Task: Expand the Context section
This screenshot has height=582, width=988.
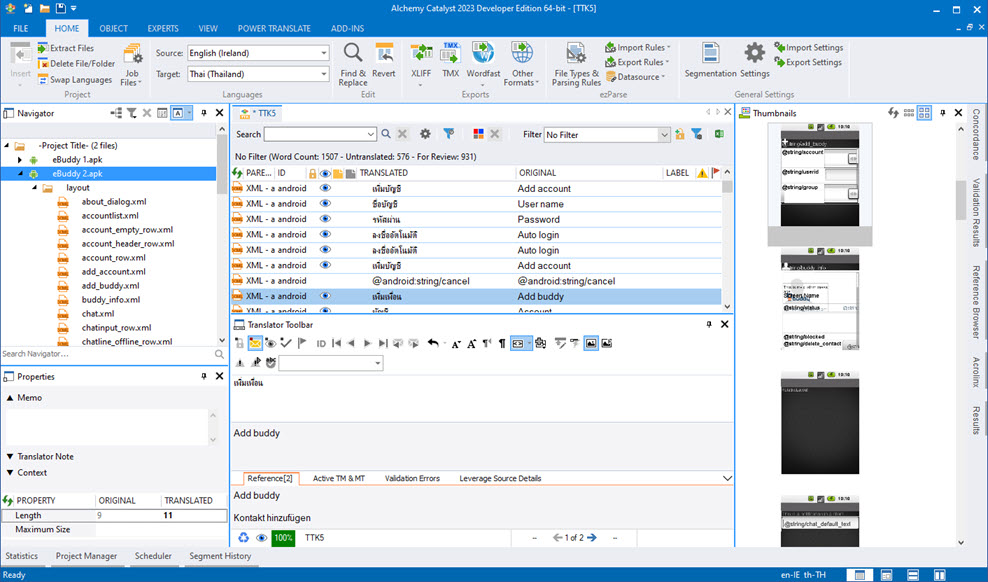Action: (x=10, y=472)
